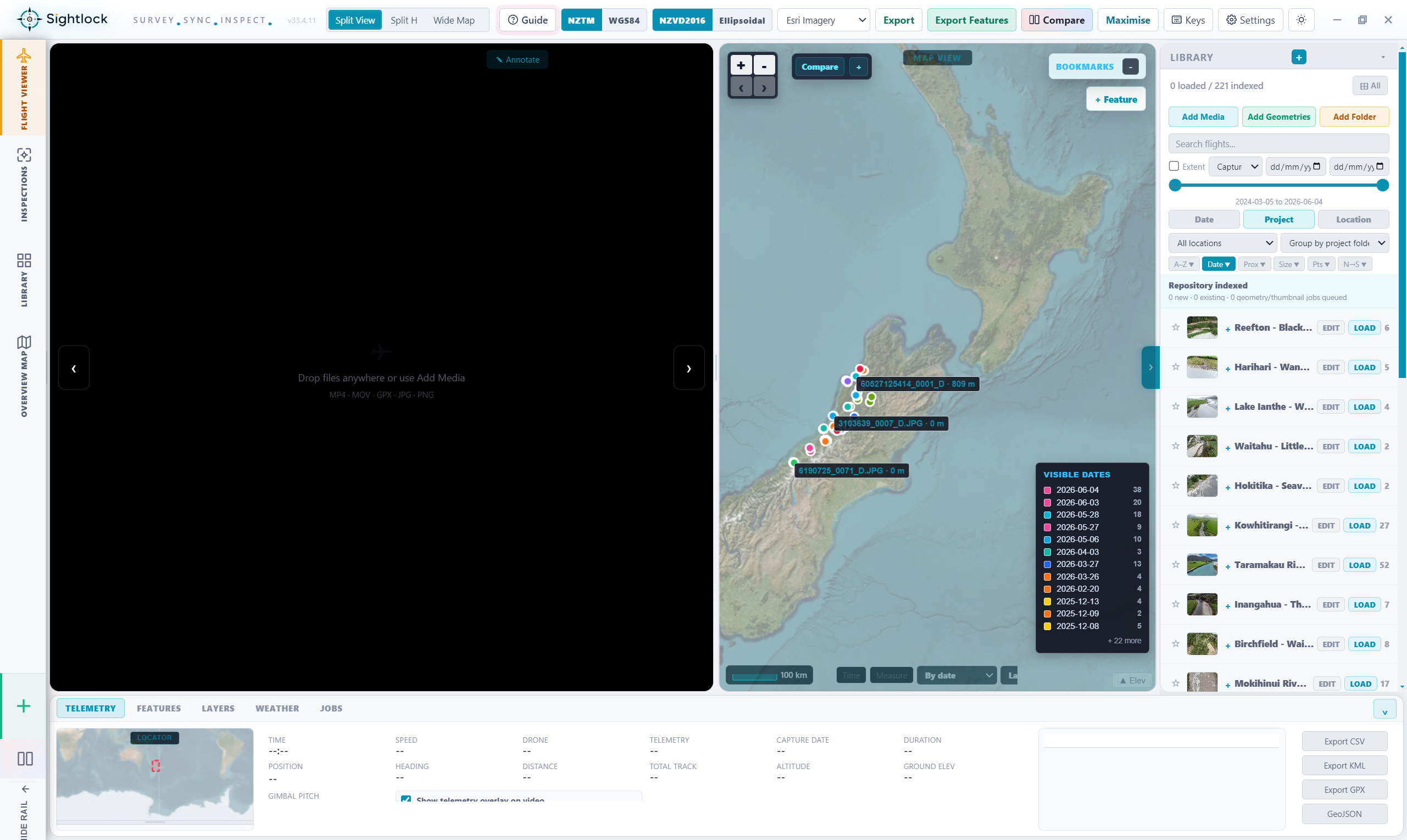This screenshot has width=1407, height=840.
Task: Click the collapse arrow tab on map right edge
Action: [x=1150, y=368]
